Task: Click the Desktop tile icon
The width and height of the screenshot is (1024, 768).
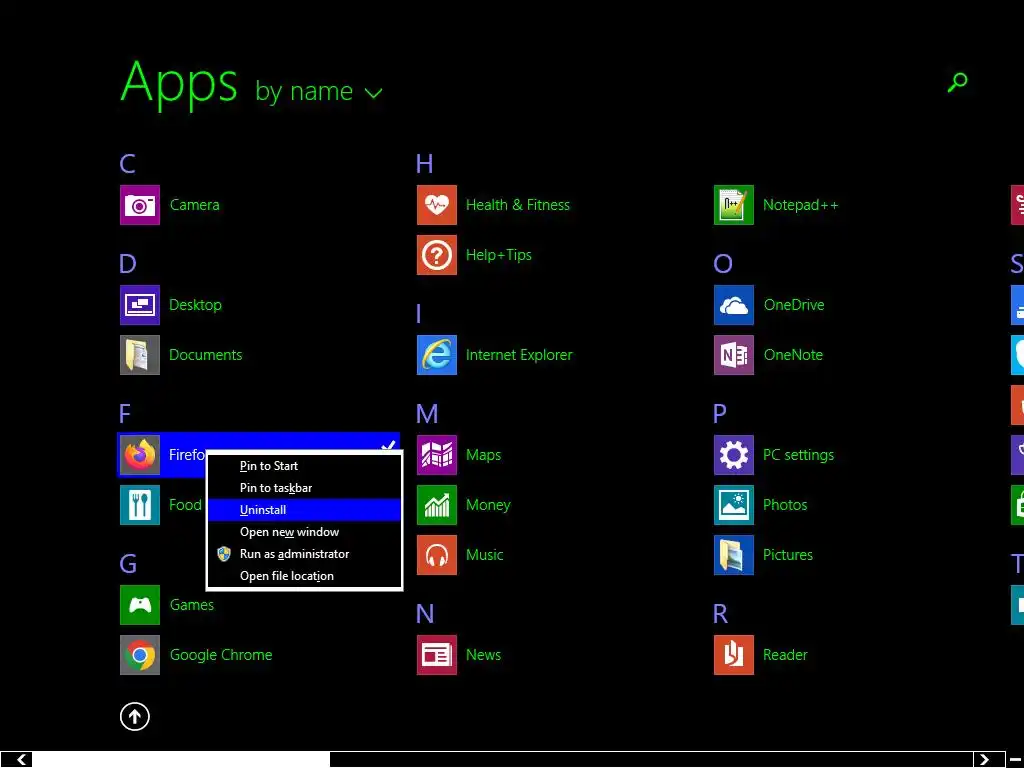Action: tap(140, 305)
